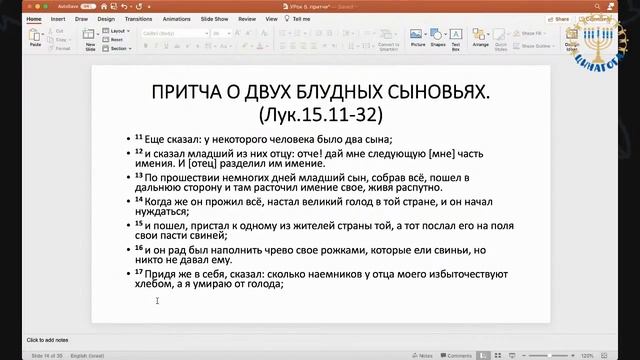Click the English language indicator in status bar
The height and width of the screenshot is (360, 640).
click(x=87, y=356)
